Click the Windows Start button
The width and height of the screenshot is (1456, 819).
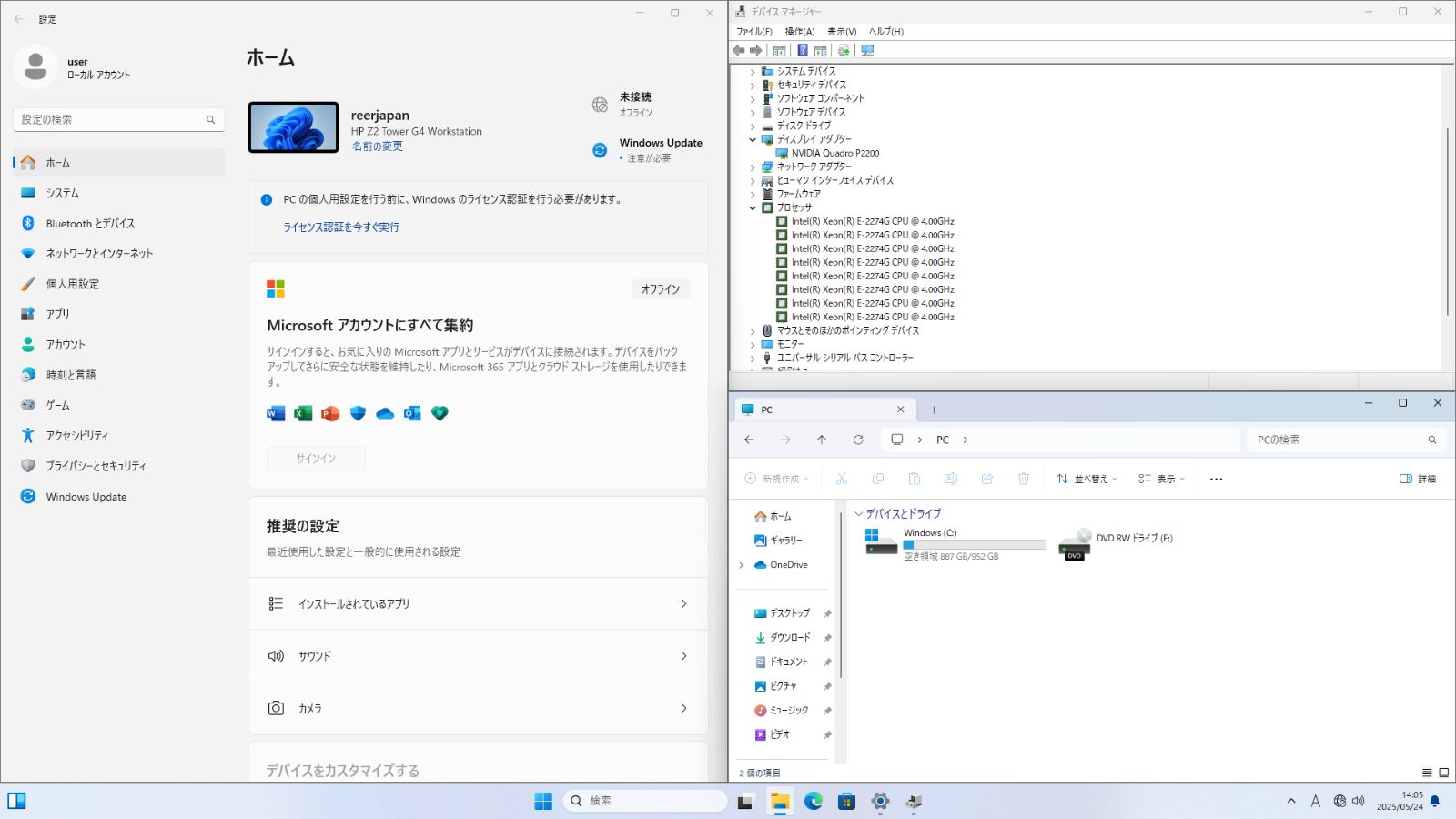[543, 801]
